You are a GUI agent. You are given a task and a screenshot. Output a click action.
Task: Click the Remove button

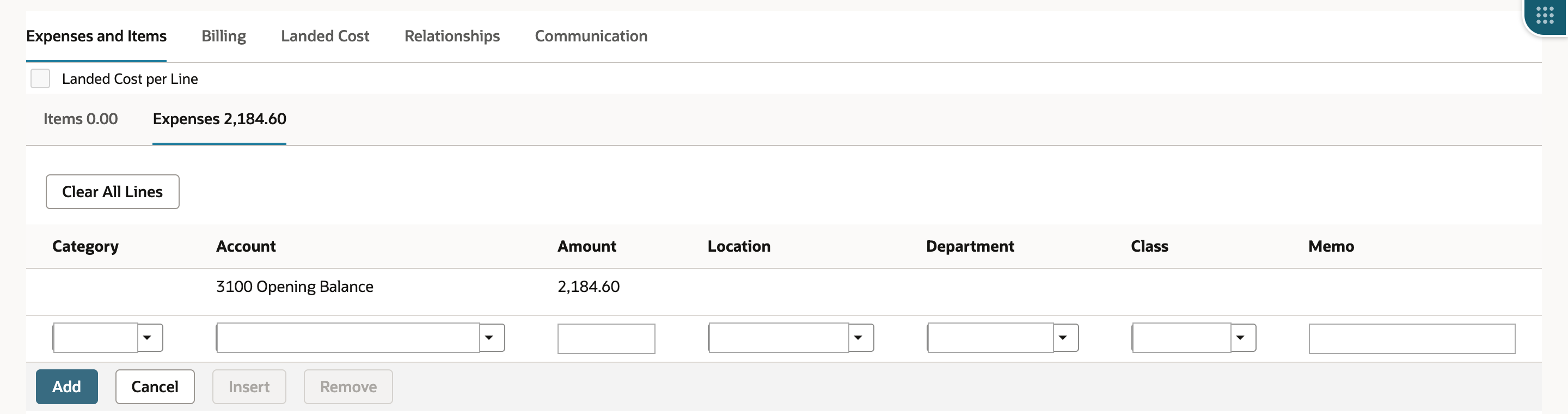348,387
